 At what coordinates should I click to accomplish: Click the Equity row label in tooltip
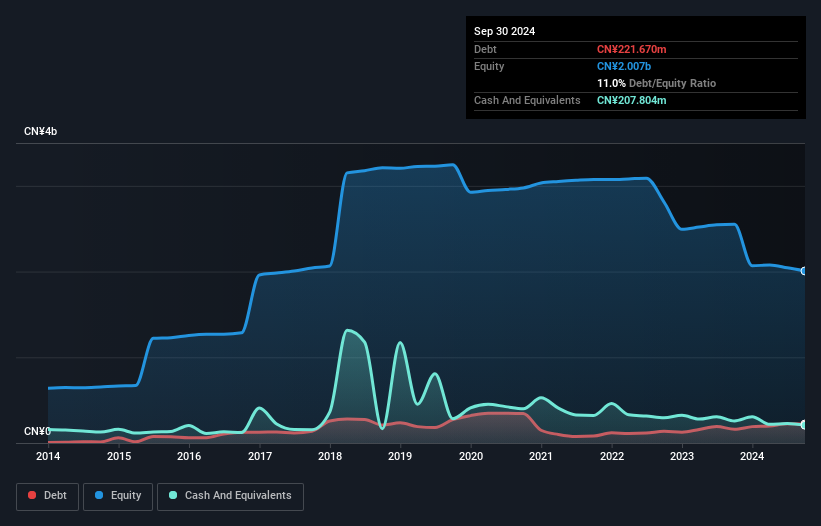(489, 66)
